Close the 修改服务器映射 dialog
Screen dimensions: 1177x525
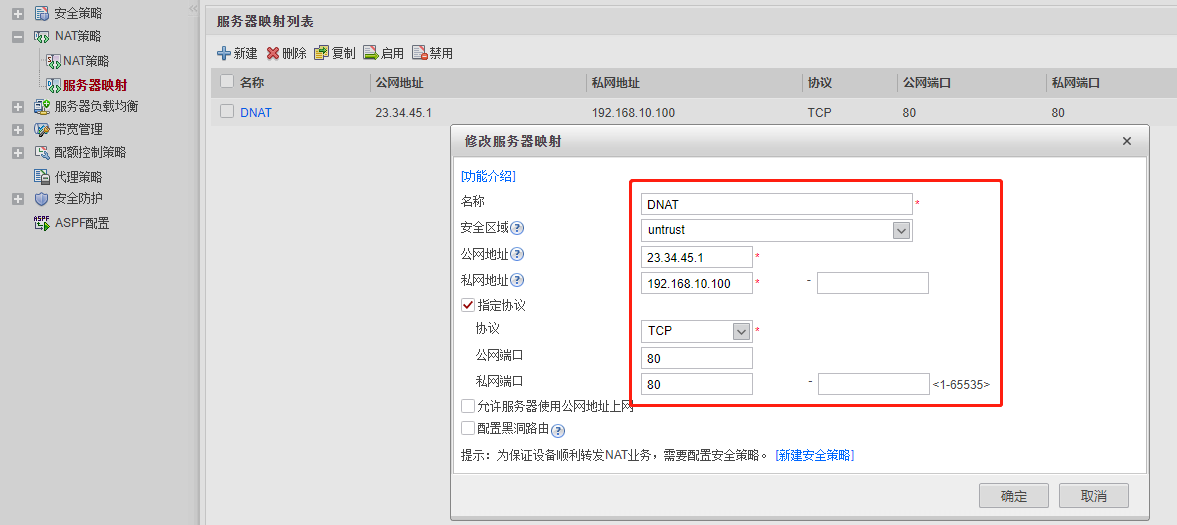tap(1127, 141)
